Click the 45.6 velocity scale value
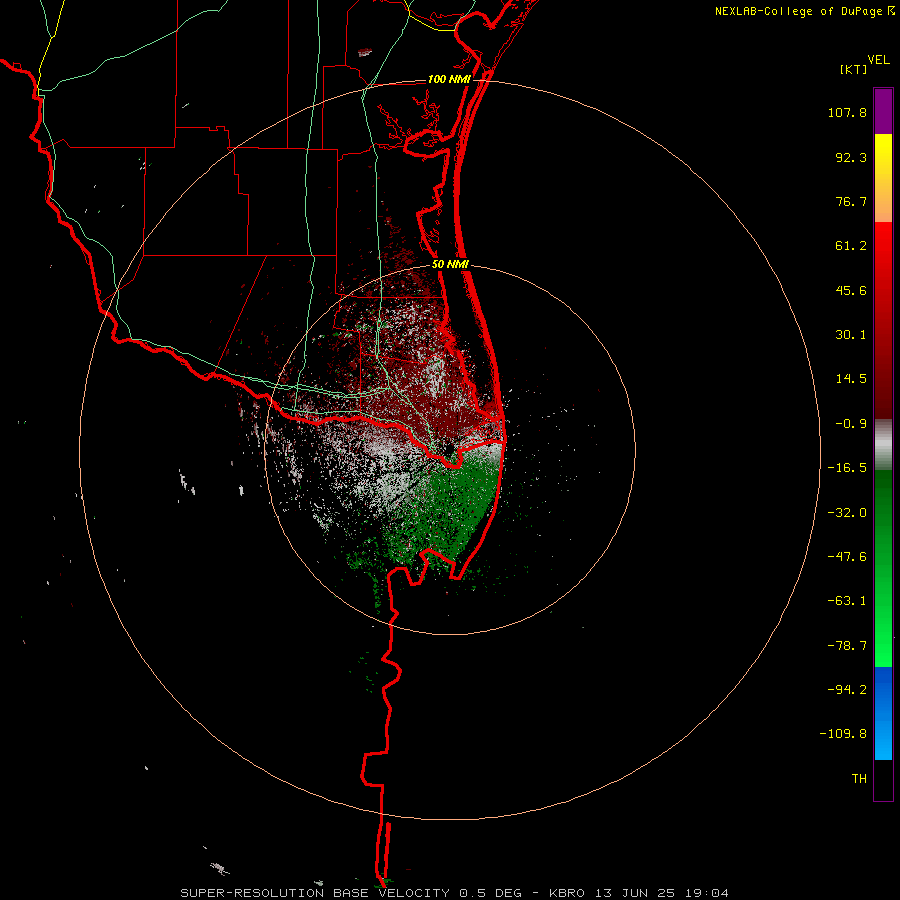This screenshot has height=900, width=900. [851, 290]
